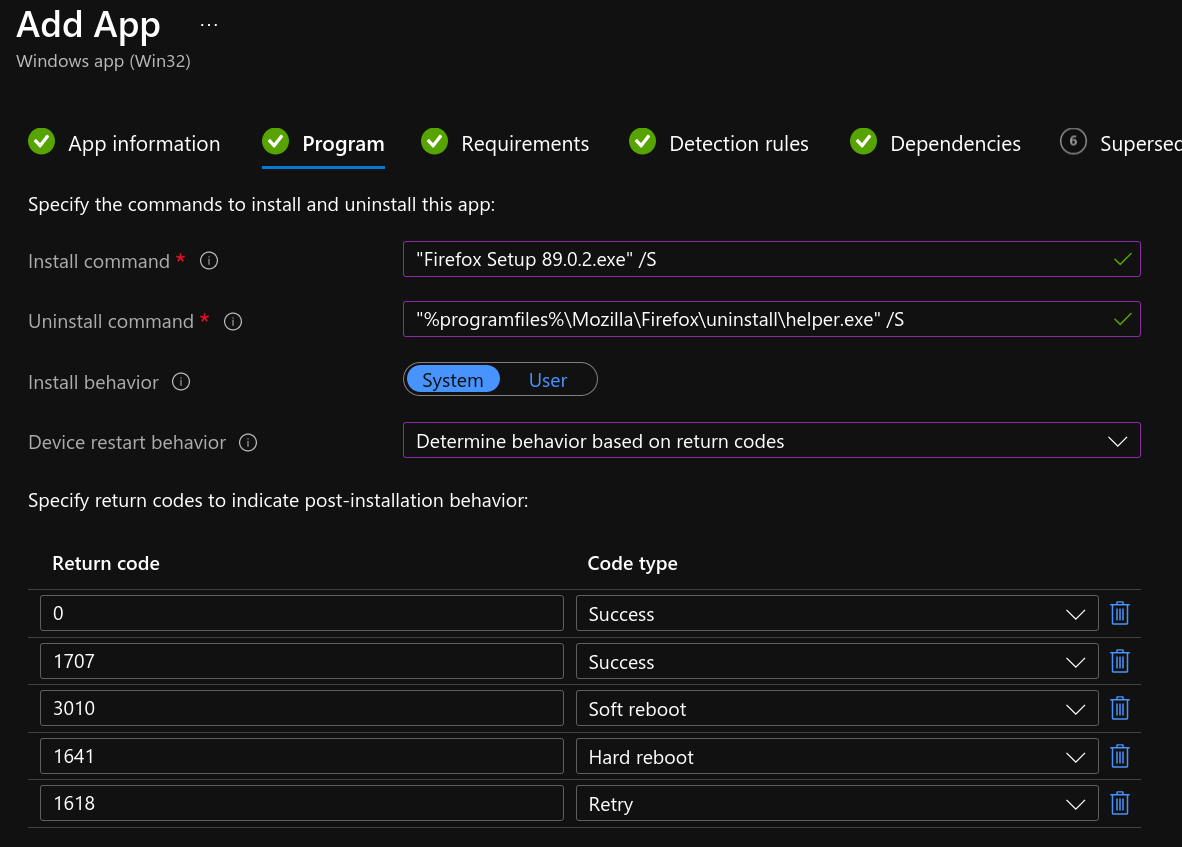Click the Device restart behavior info icon
Screen dimensions: 1182x847
pos(247,441)
